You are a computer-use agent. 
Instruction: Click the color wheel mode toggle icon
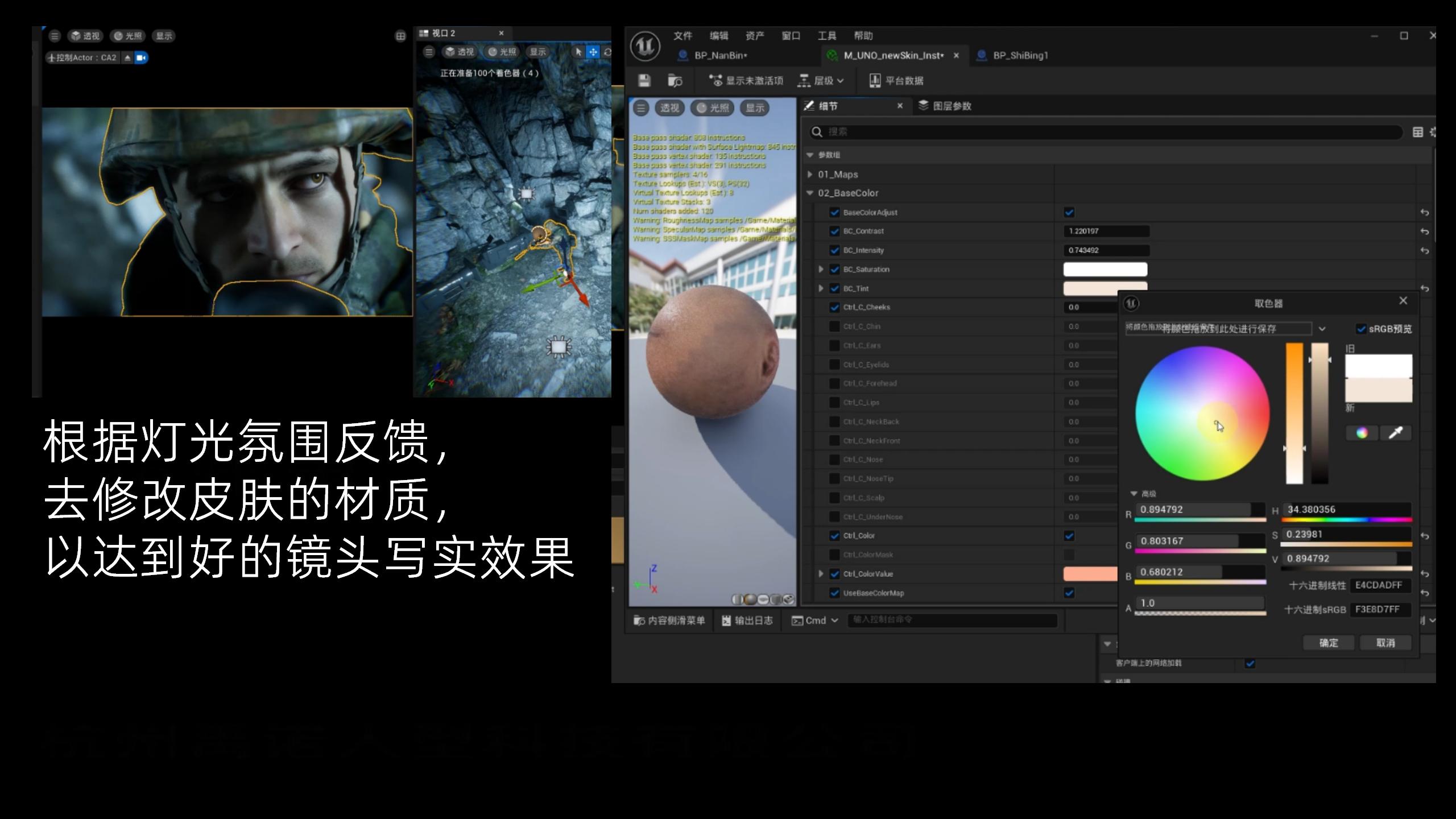[1362, 433]
